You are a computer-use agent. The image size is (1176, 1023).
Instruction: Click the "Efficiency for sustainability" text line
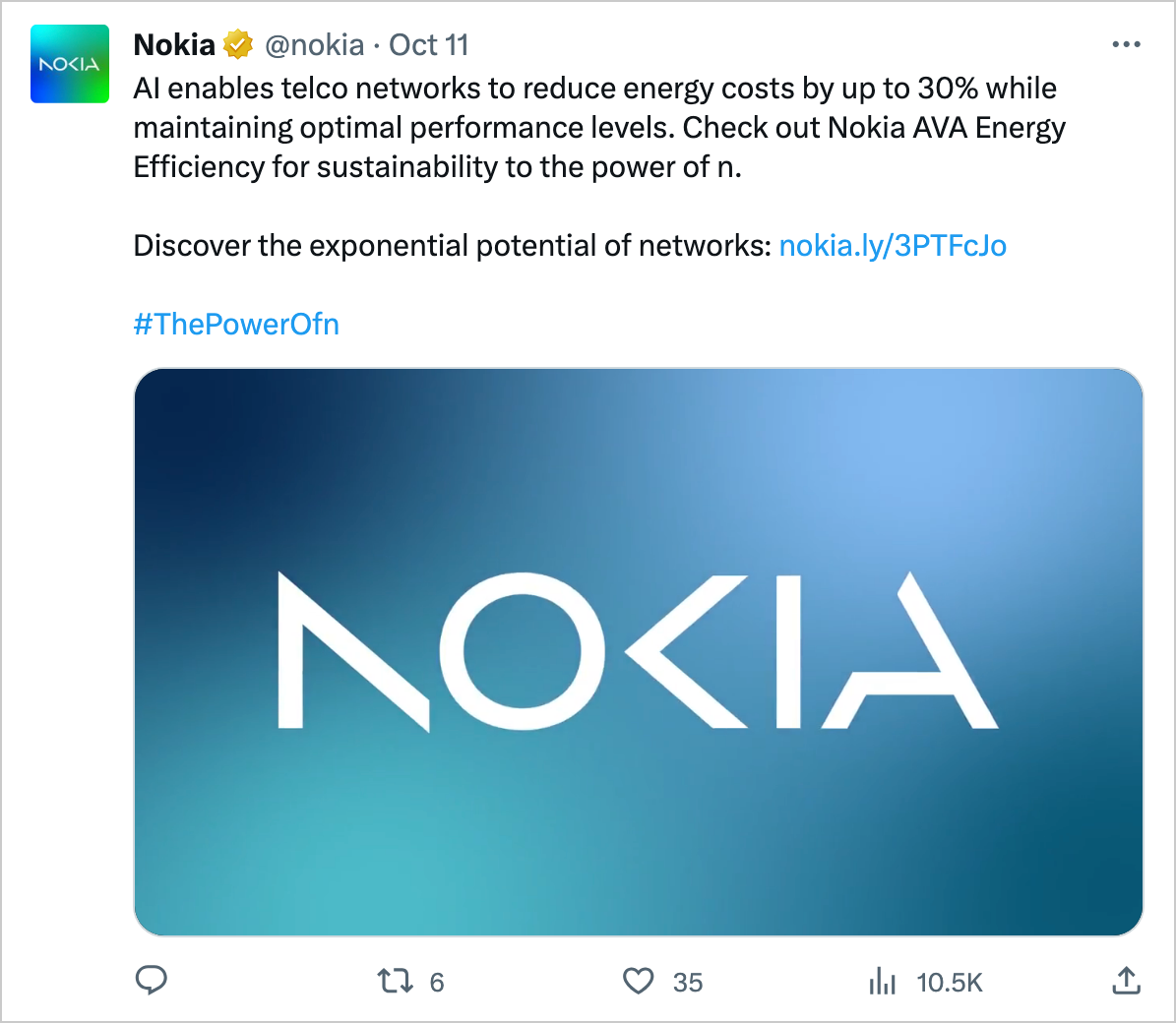point(437,167)
